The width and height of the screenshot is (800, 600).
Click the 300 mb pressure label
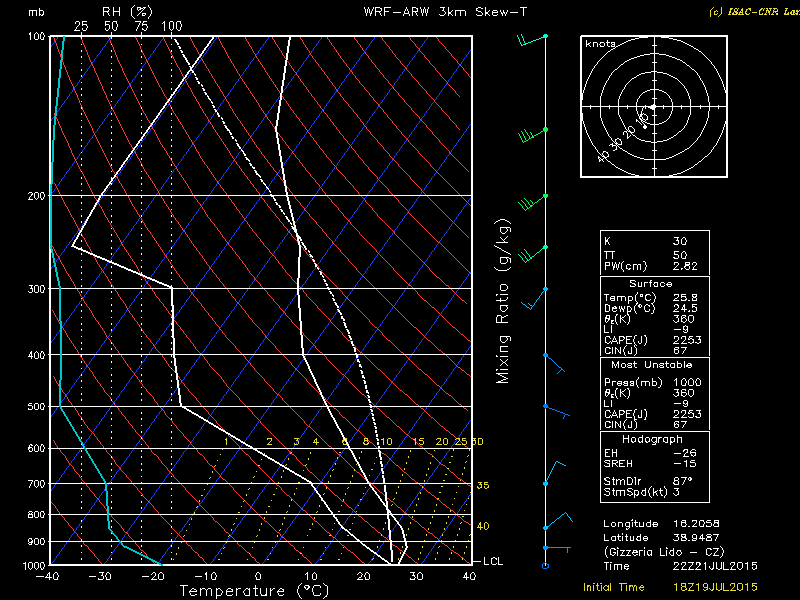tap(37, 289)
